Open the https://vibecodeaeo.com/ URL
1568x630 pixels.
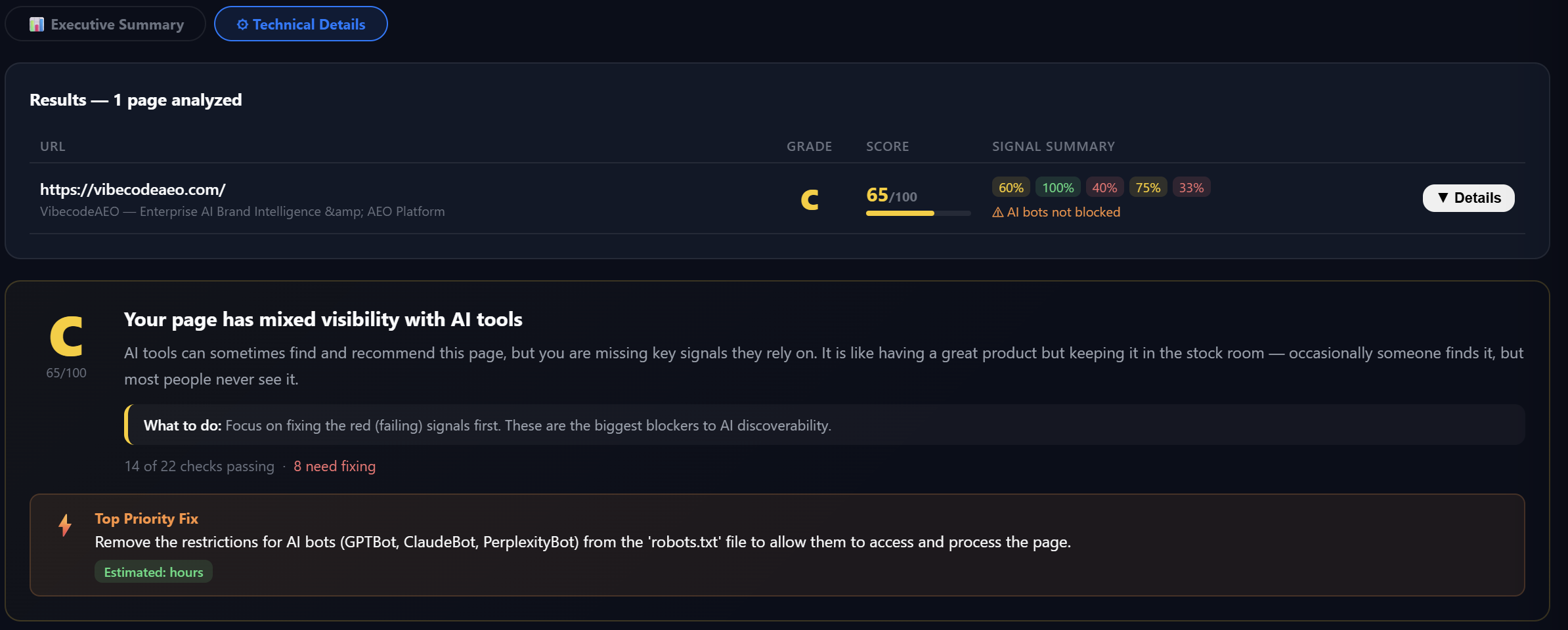(133, 190)
